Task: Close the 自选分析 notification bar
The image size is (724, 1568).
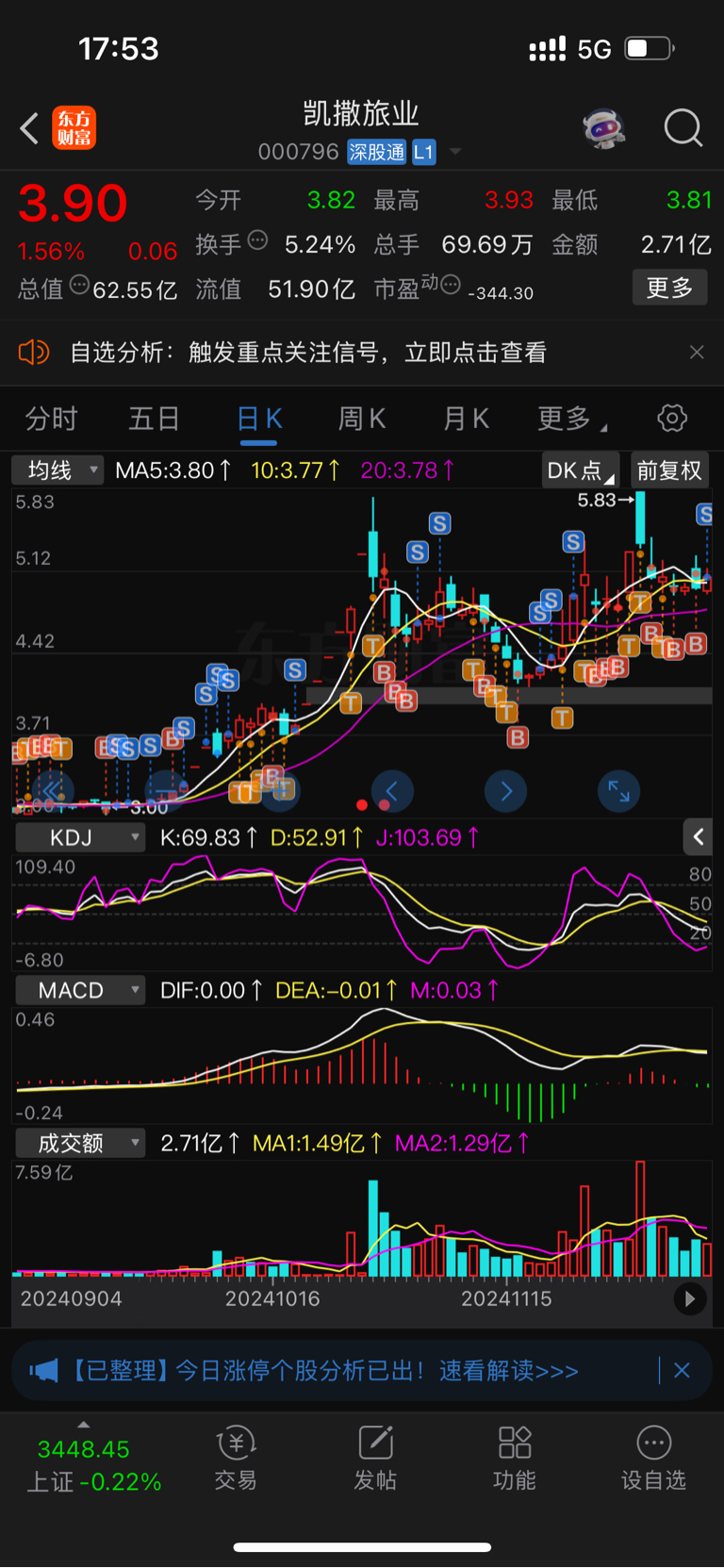Action: pyautogui.click(x=697, y=353)
